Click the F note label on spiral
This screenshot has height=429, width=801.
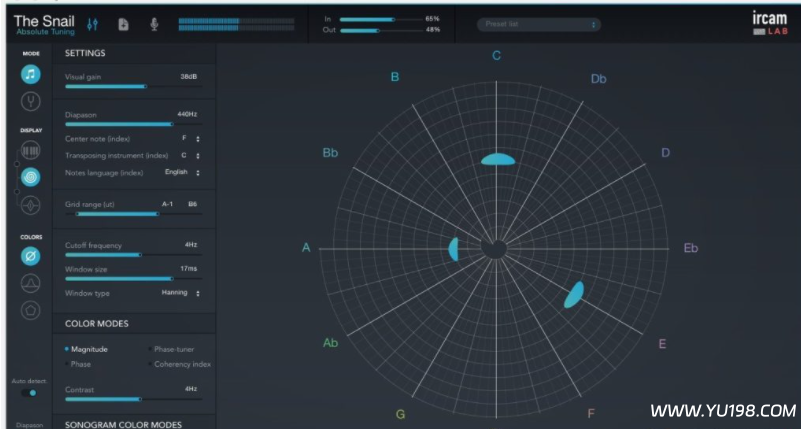point(591,414)
